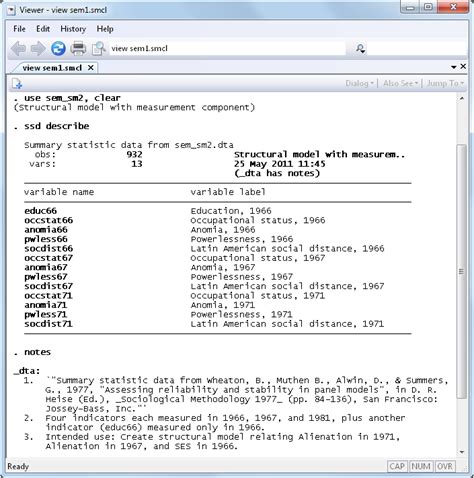474x478 pixels.
Task: Click the variable name socdist67
Action: point(48,286)
